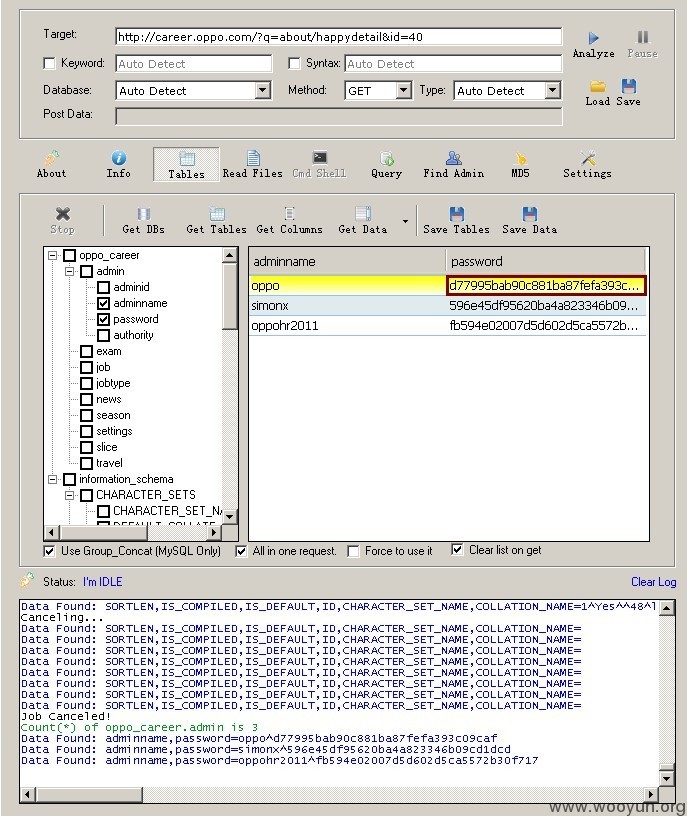Click the settings table checkbox
The image size is (687, 816).
(86, 431)
